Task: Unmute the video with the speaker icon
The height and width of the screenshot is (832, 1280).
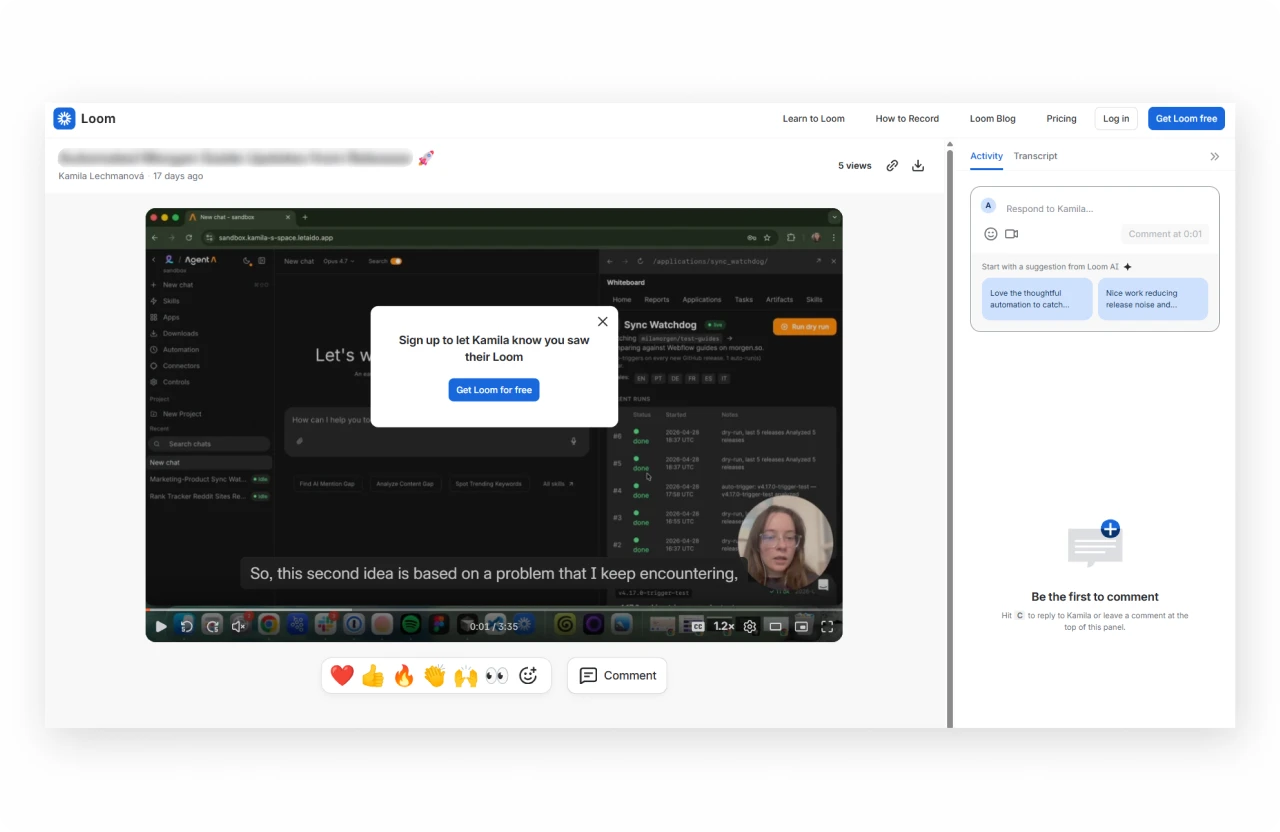Action: click(x=239, y=626)
